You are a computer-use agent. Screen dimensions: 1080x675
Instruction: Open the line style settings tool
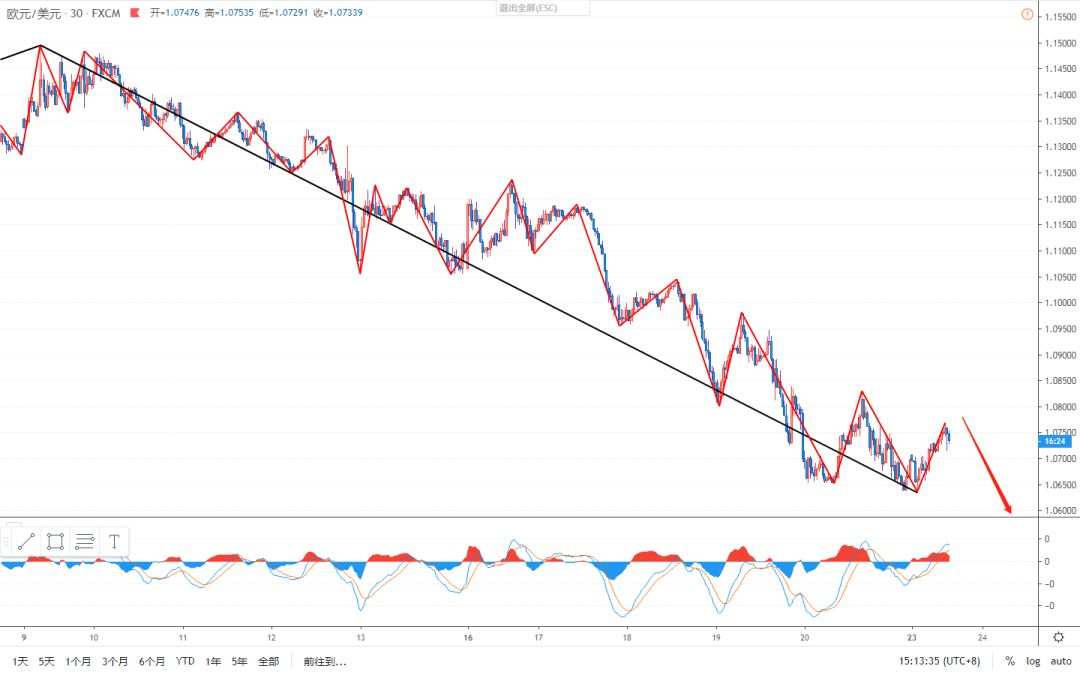[85, 542]
